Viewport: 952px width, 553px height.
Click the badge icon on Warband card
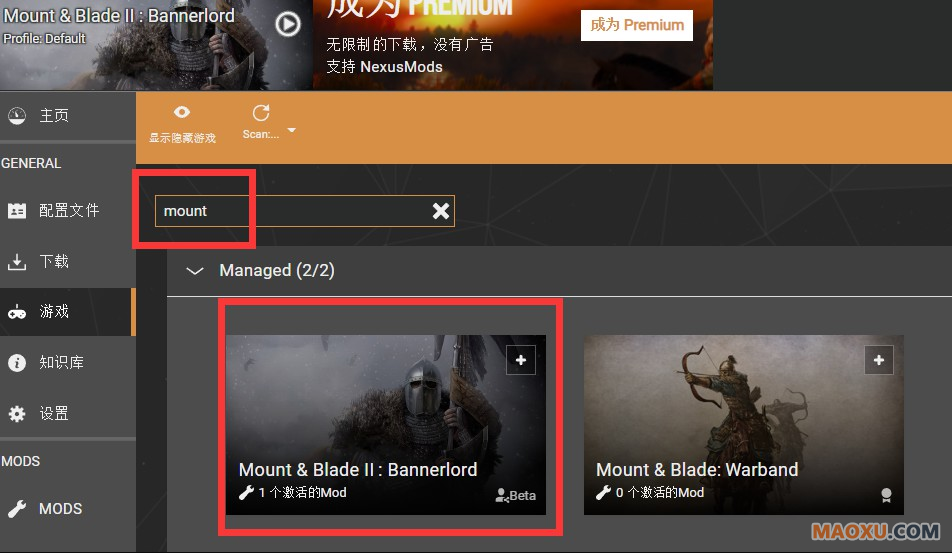point(886,495)
